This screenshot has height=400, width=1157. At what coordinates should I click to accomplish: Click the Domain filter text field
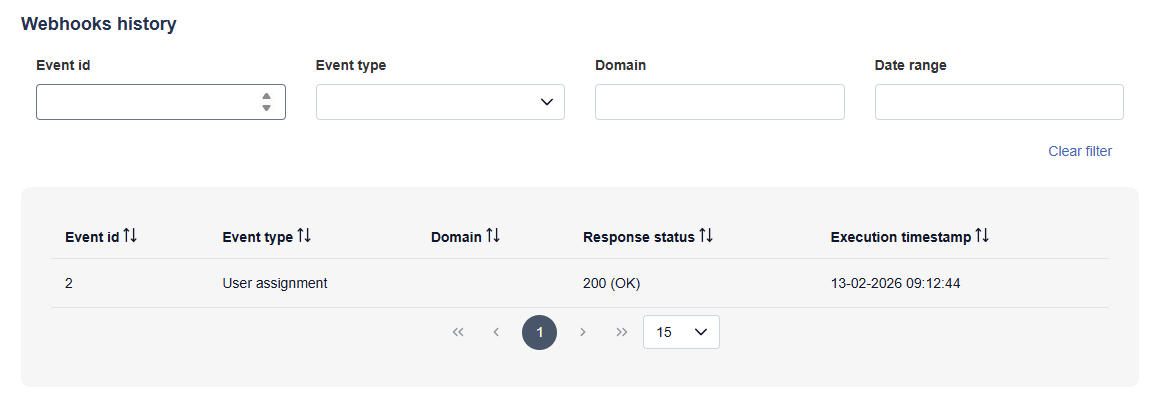719,102
